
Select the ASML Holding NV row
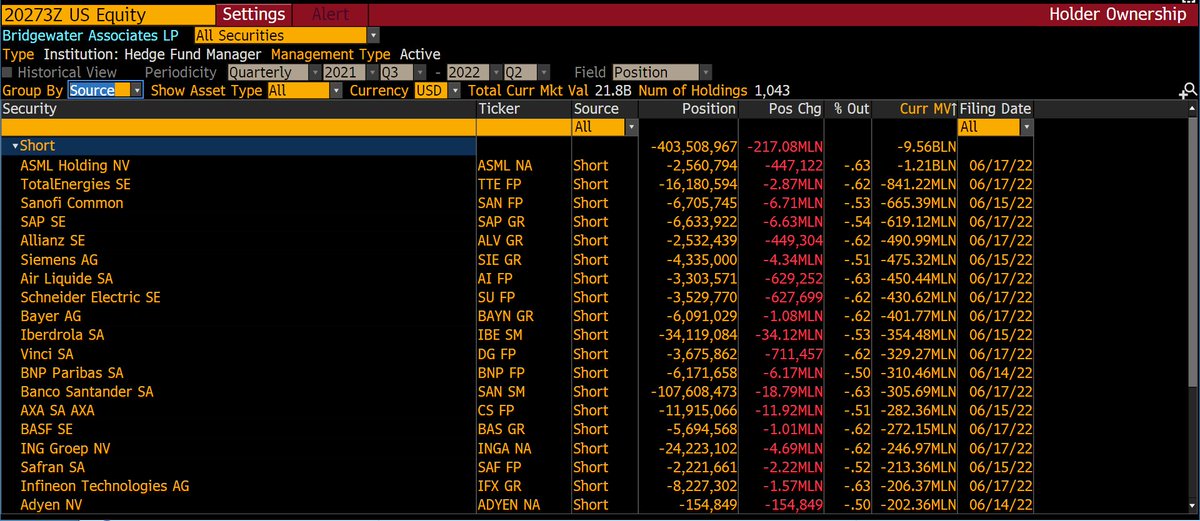pyautogui.click(x=518, y=165)
